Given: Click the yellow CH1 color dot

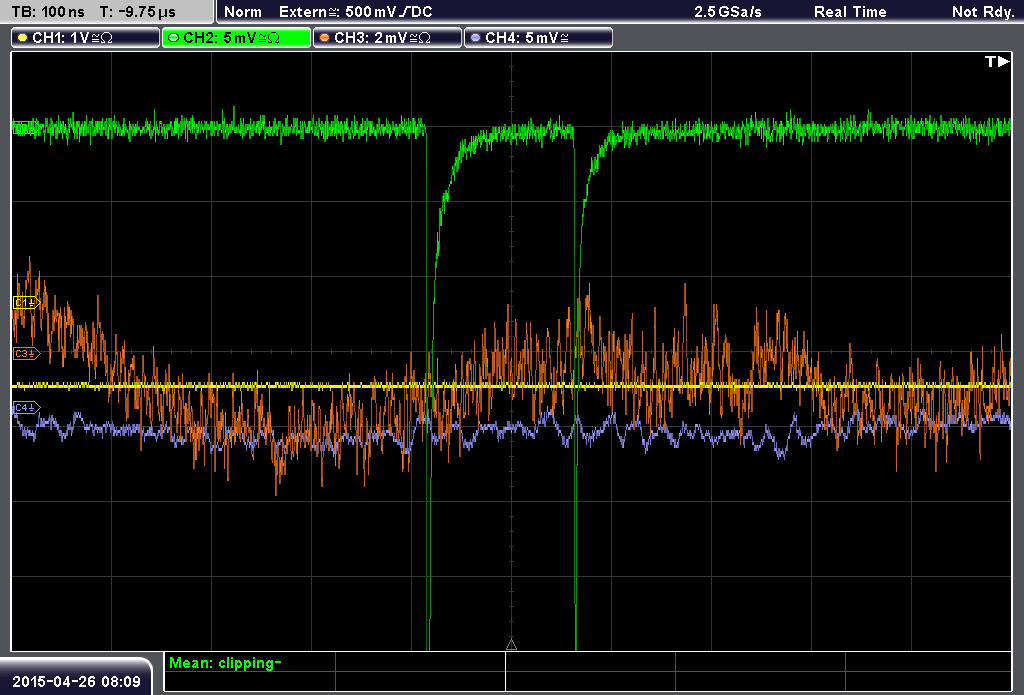Looking at the screenshot, I should click(23, 38).
